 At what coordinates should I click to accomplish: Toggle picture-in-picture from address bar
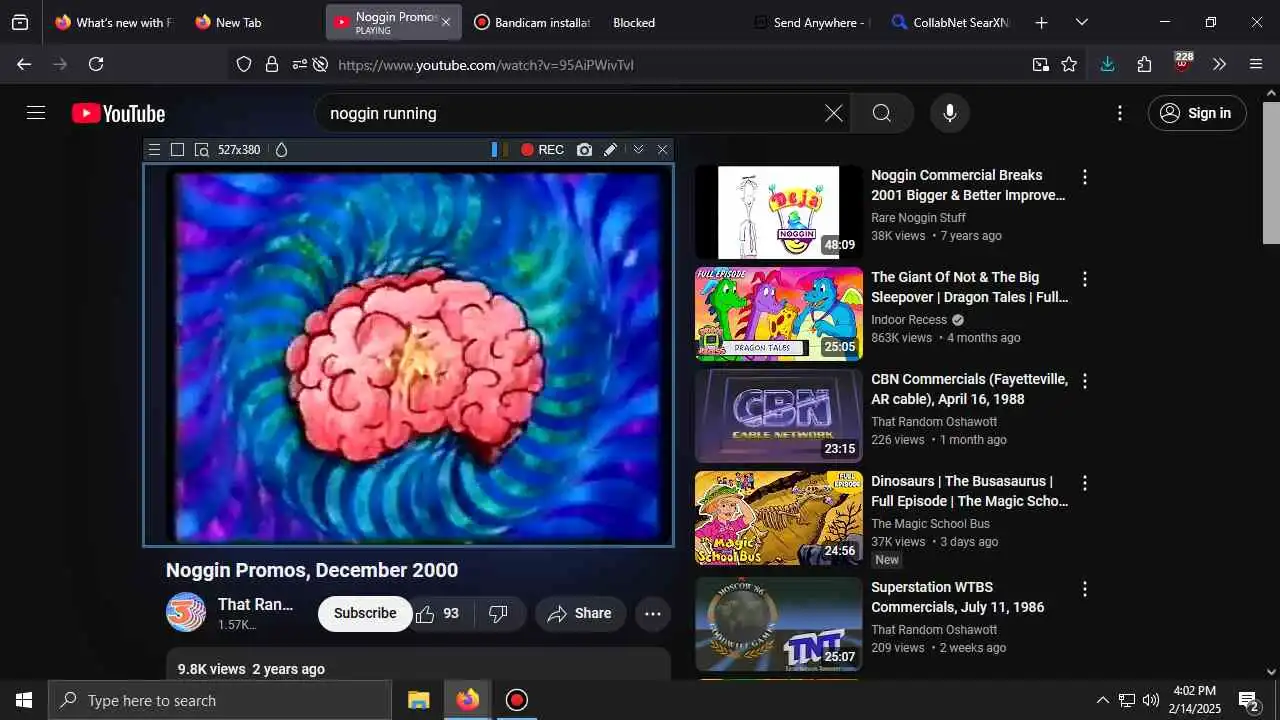click(1041, 64)
